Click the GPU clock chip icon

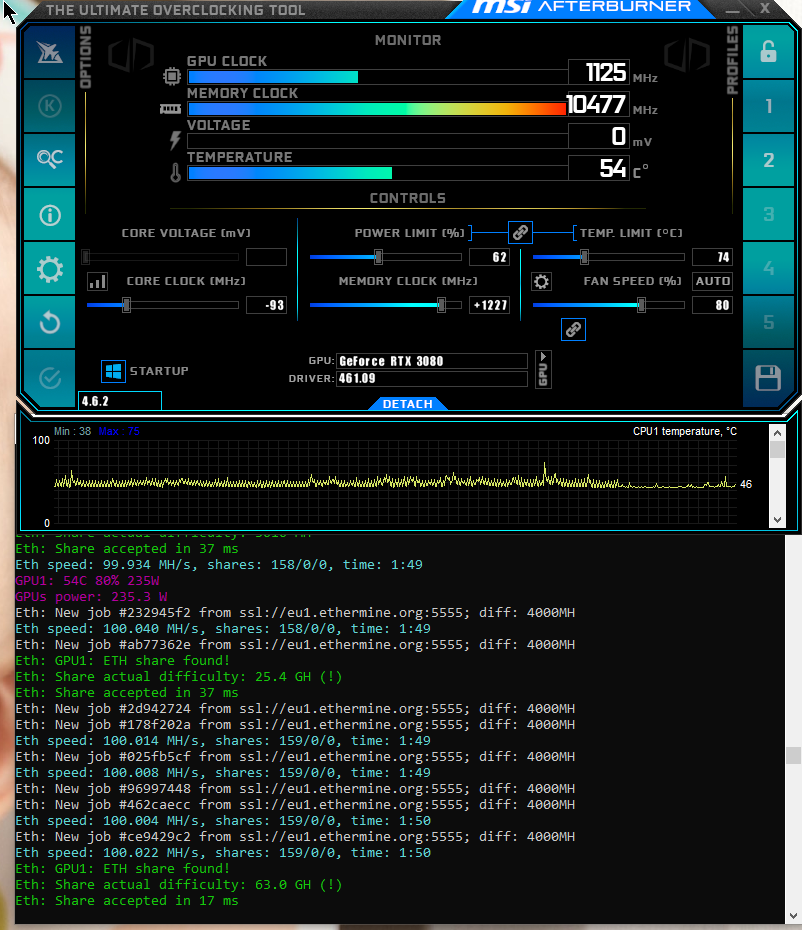(172, 76)
